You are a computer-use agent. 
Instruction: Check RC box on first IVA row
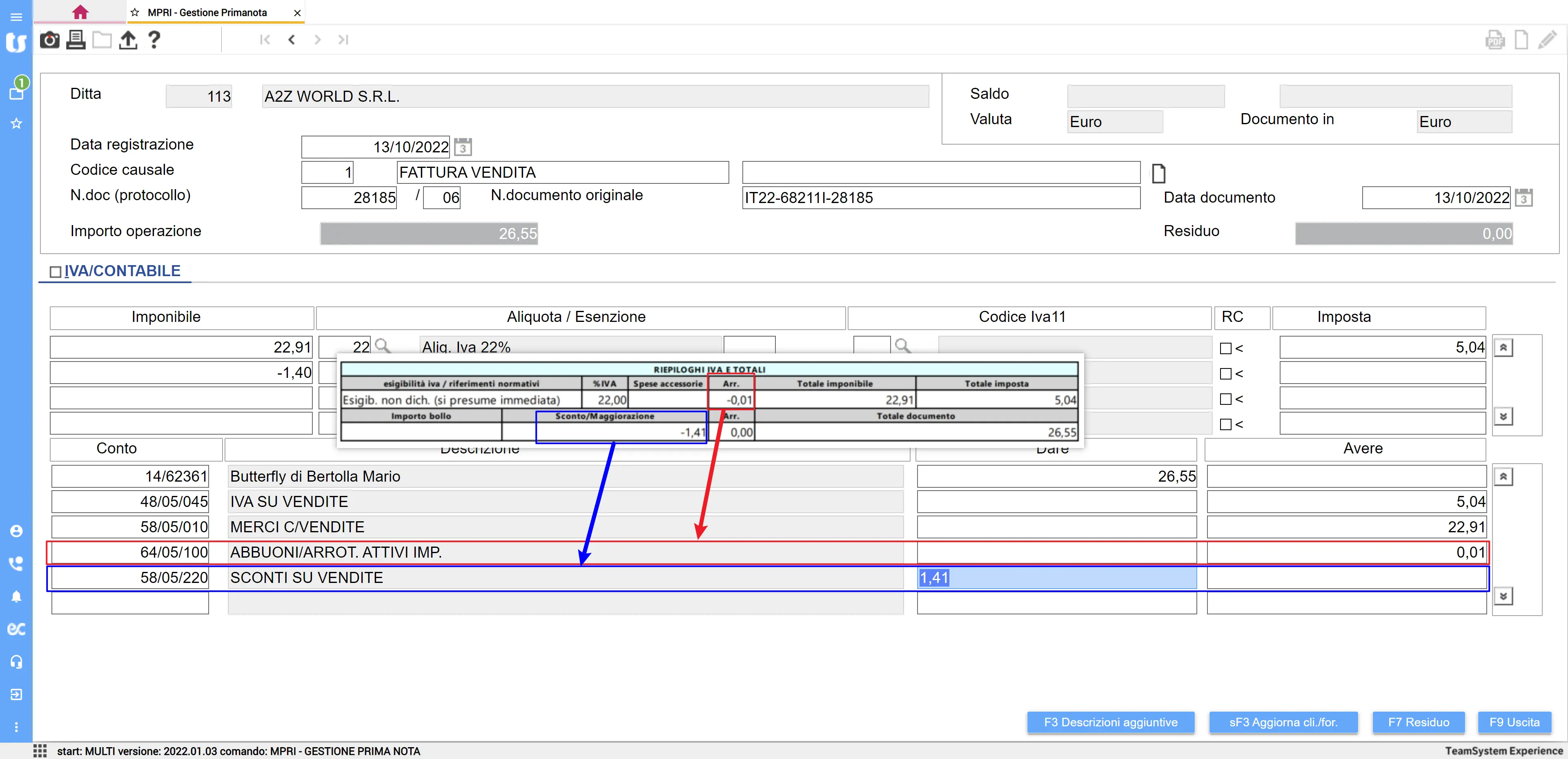1225,348
